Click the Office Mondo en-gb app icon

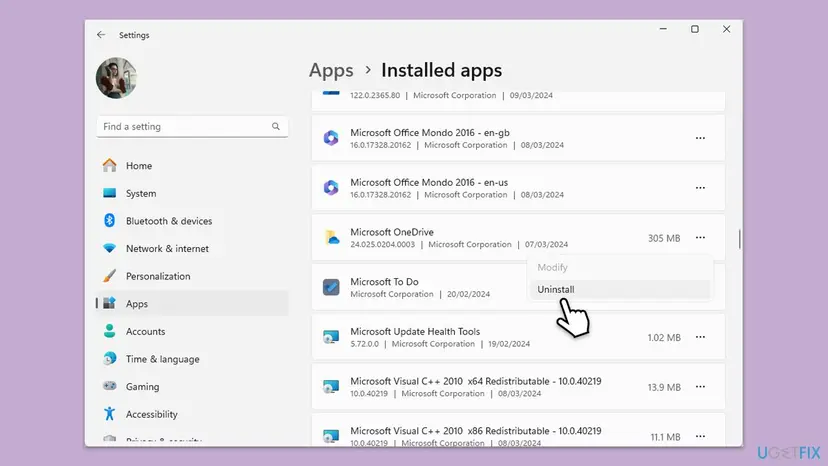[331, 138]
